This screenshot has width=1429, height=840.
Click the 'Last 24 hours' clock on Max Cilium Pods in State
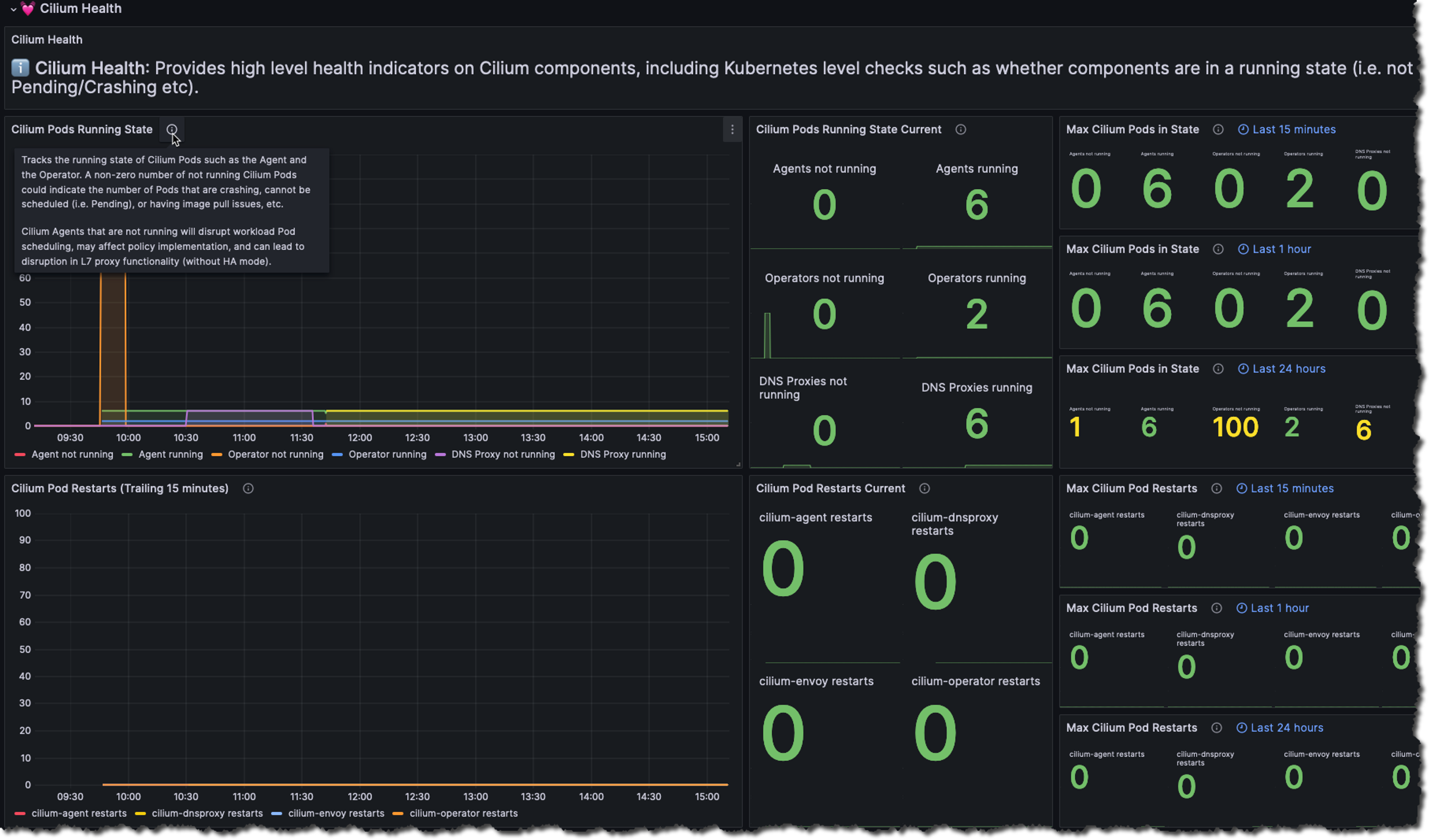point(1282,369)
